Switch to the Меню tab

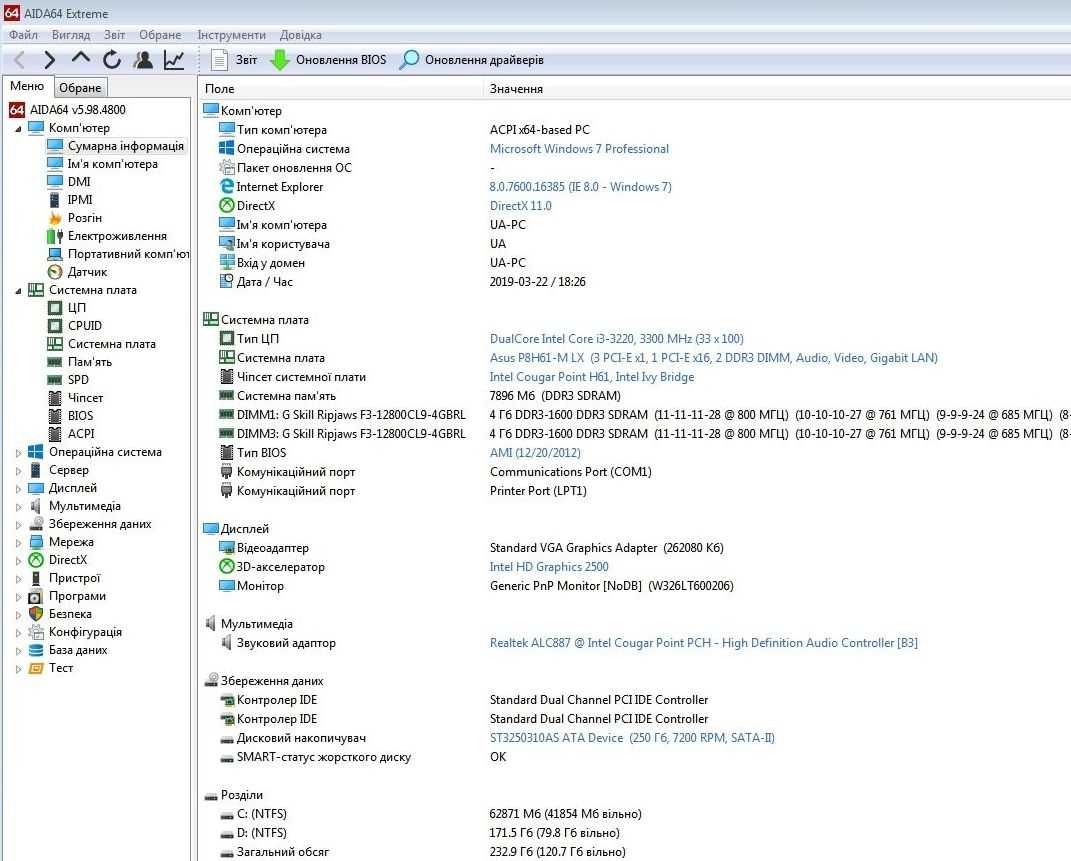point(27,86)
